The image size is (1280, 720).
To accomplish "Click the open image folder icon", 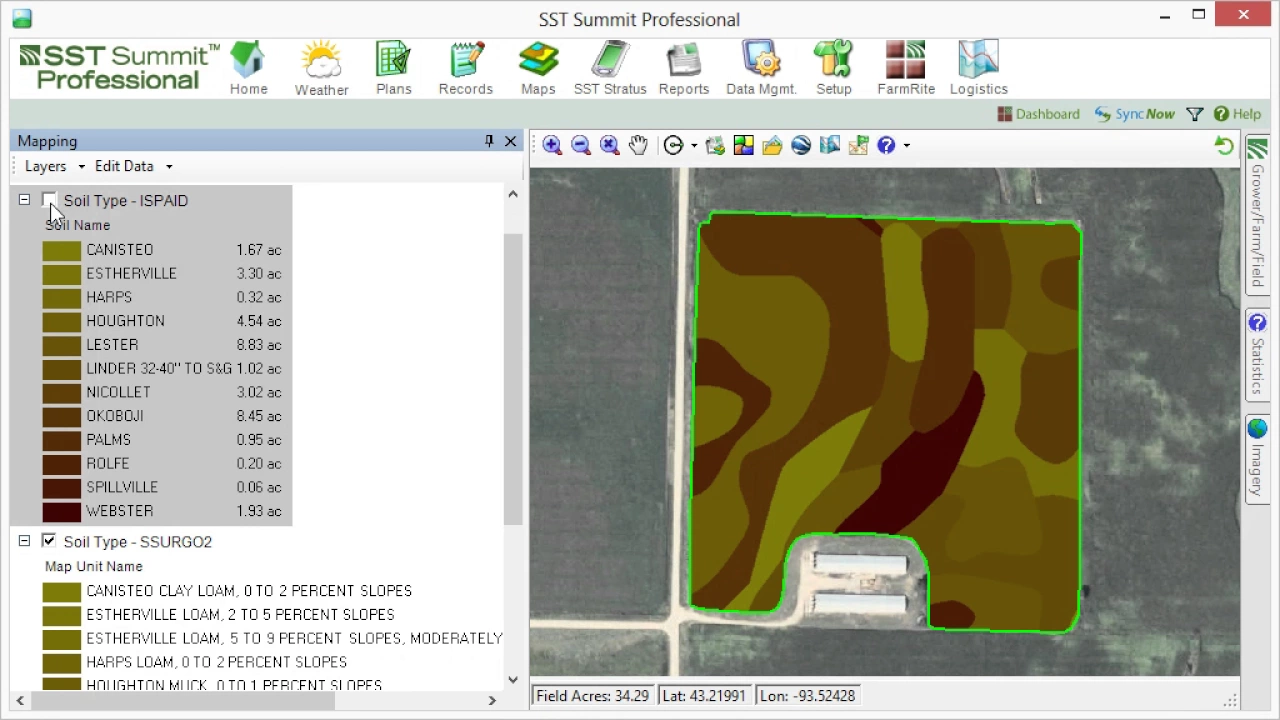I will [x=772, y=146].
